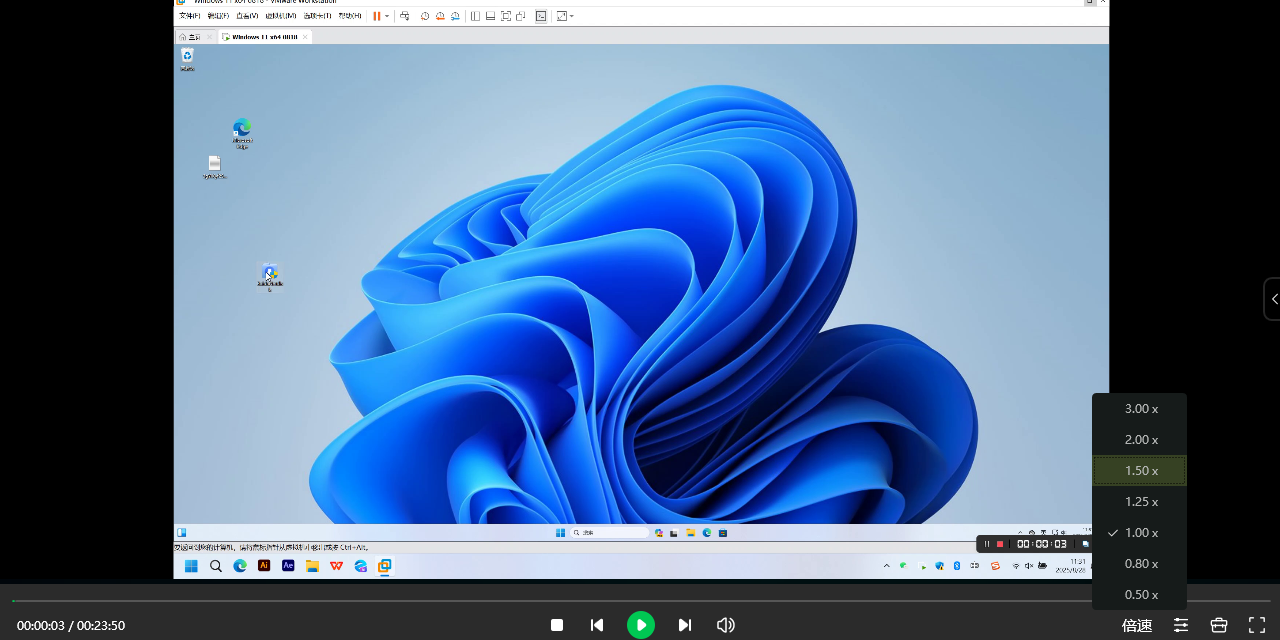1280x640 pixels.
Task: Click the 倍速 playback speed button
Action: point(1137,625)
